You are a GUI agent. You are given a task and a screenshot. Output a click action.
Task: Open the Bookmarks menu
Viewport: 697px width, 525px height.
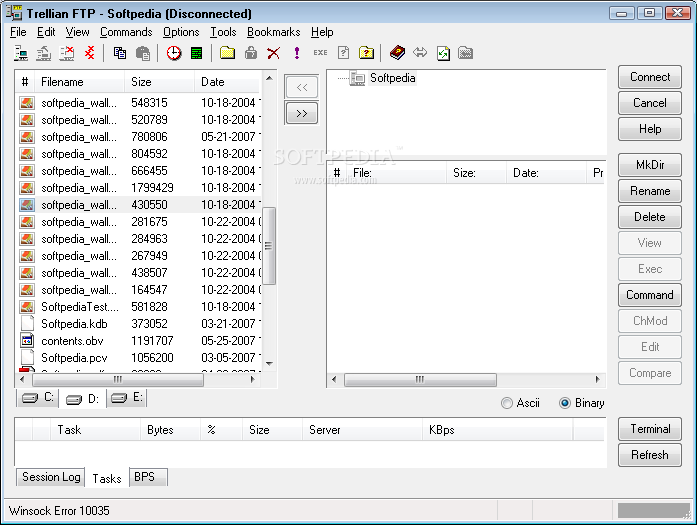273,32
